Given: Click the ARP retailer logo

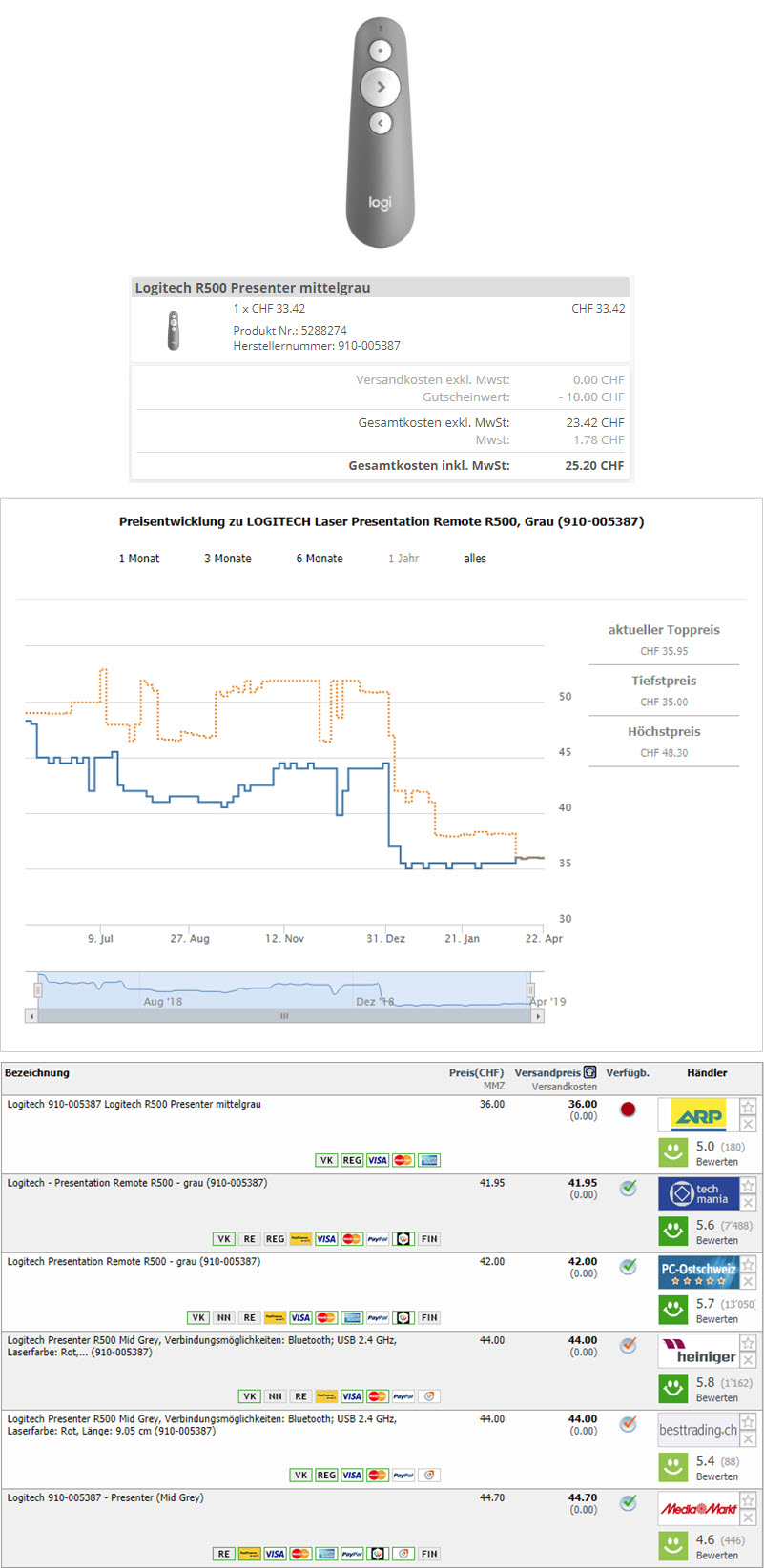Looking at the screenshot, I should [697, 1114].
